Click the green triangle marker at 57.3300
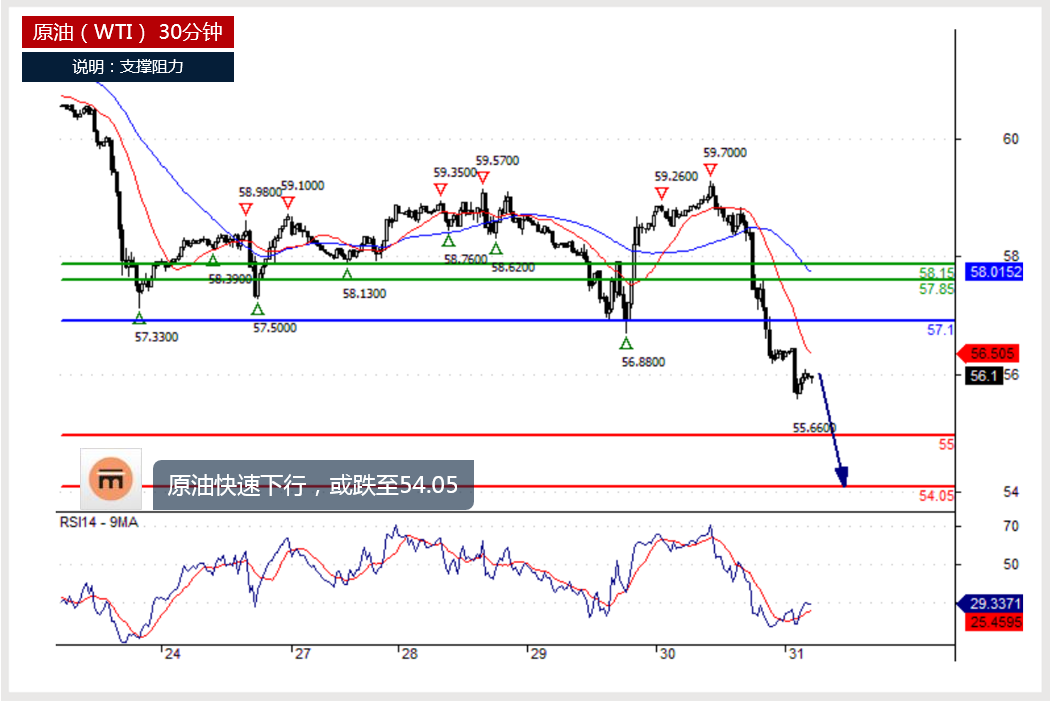 click(139, 318)
